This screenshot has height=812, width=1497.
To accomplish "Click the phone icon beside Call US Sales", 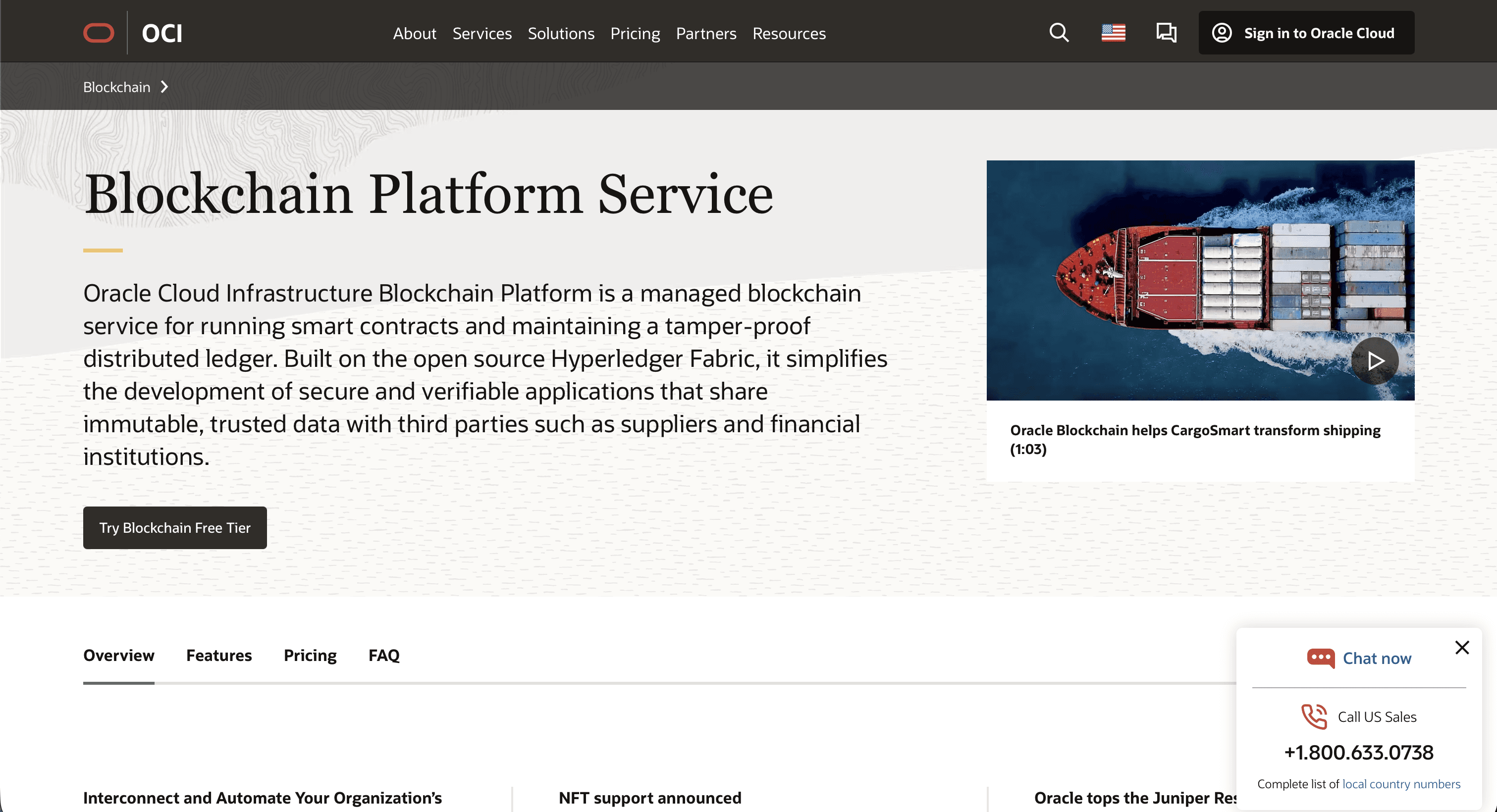I will (x=1314, y=716).
